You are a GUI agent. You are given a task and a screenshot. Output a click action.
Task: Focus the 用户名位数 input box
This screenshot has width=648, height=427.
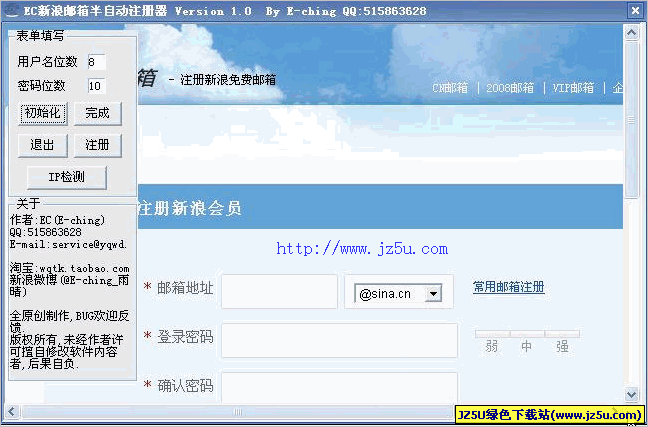(x=97, y=62)
